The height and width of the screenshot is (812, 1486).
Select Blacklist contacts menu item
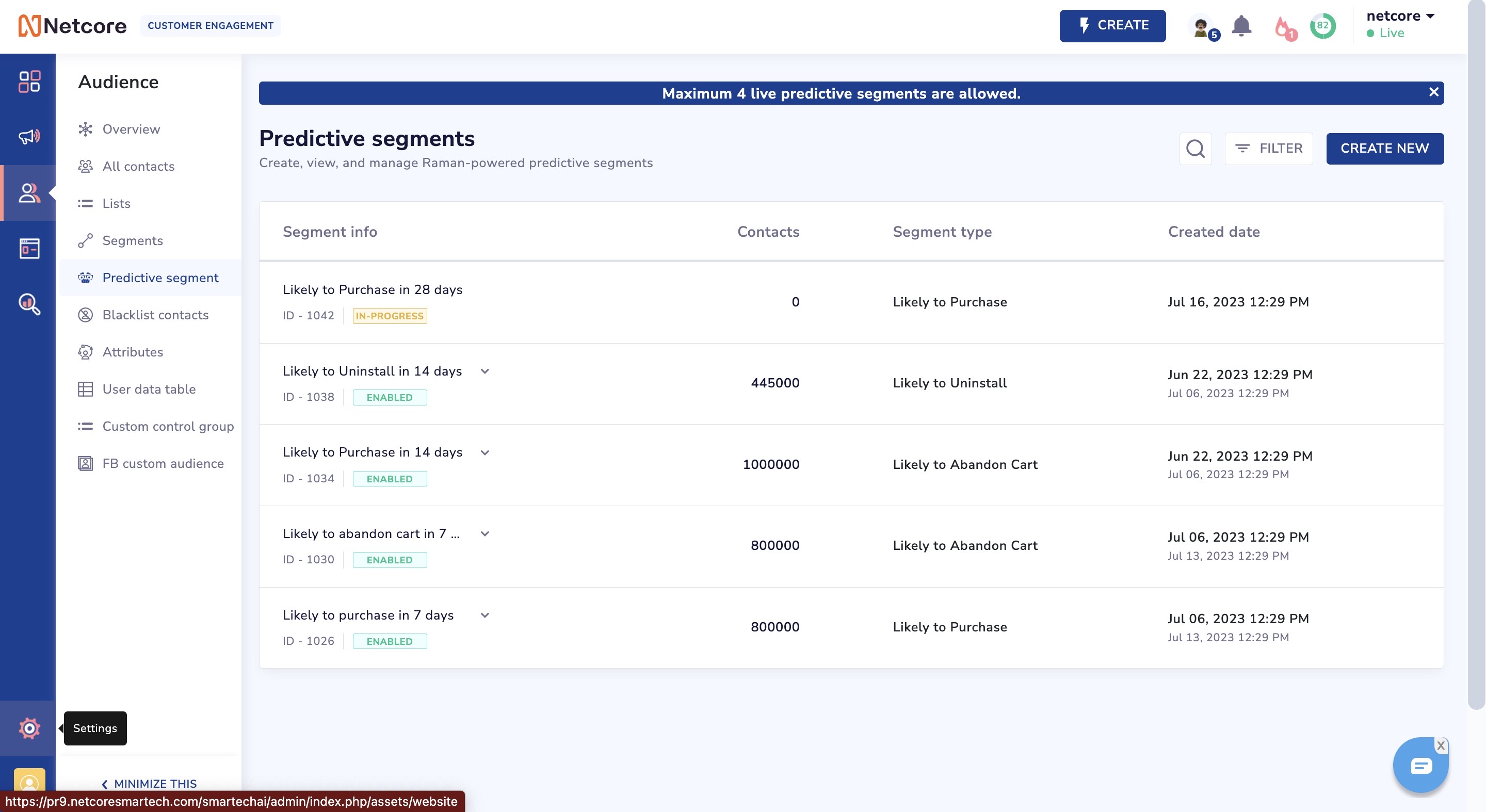[155, 315]
